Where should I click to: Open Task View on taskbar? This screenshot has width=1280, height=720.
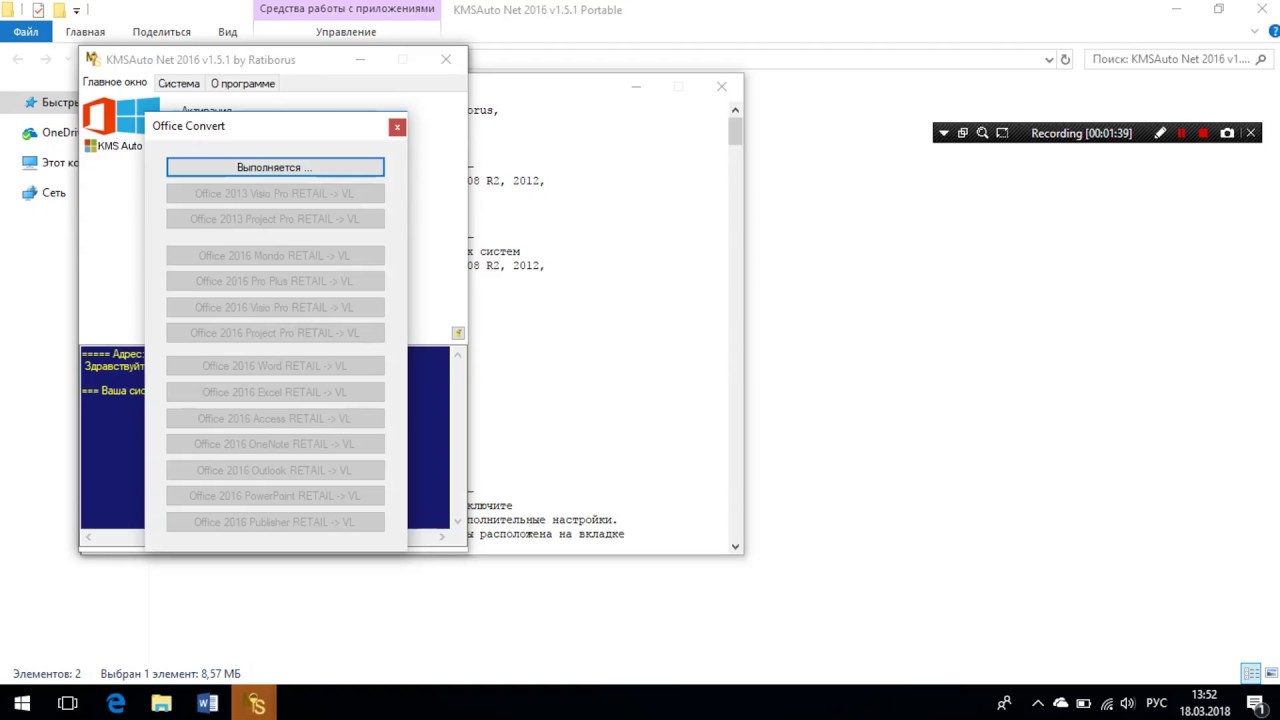click(68, 704)
